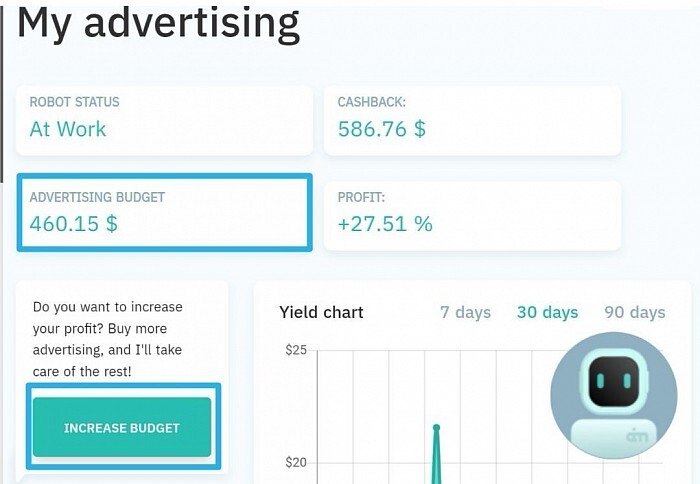Show the 90 days yield chart
This screenshot has height=484, width=700.
(635, 313)
